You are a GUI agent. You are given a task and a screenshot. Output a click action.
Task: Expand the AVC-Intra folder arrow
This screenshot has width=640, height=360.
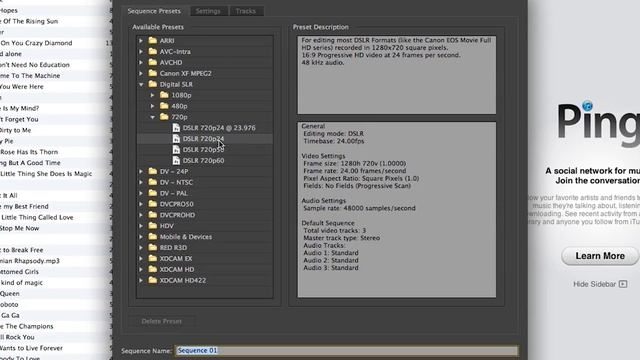[x=141, y=52]
